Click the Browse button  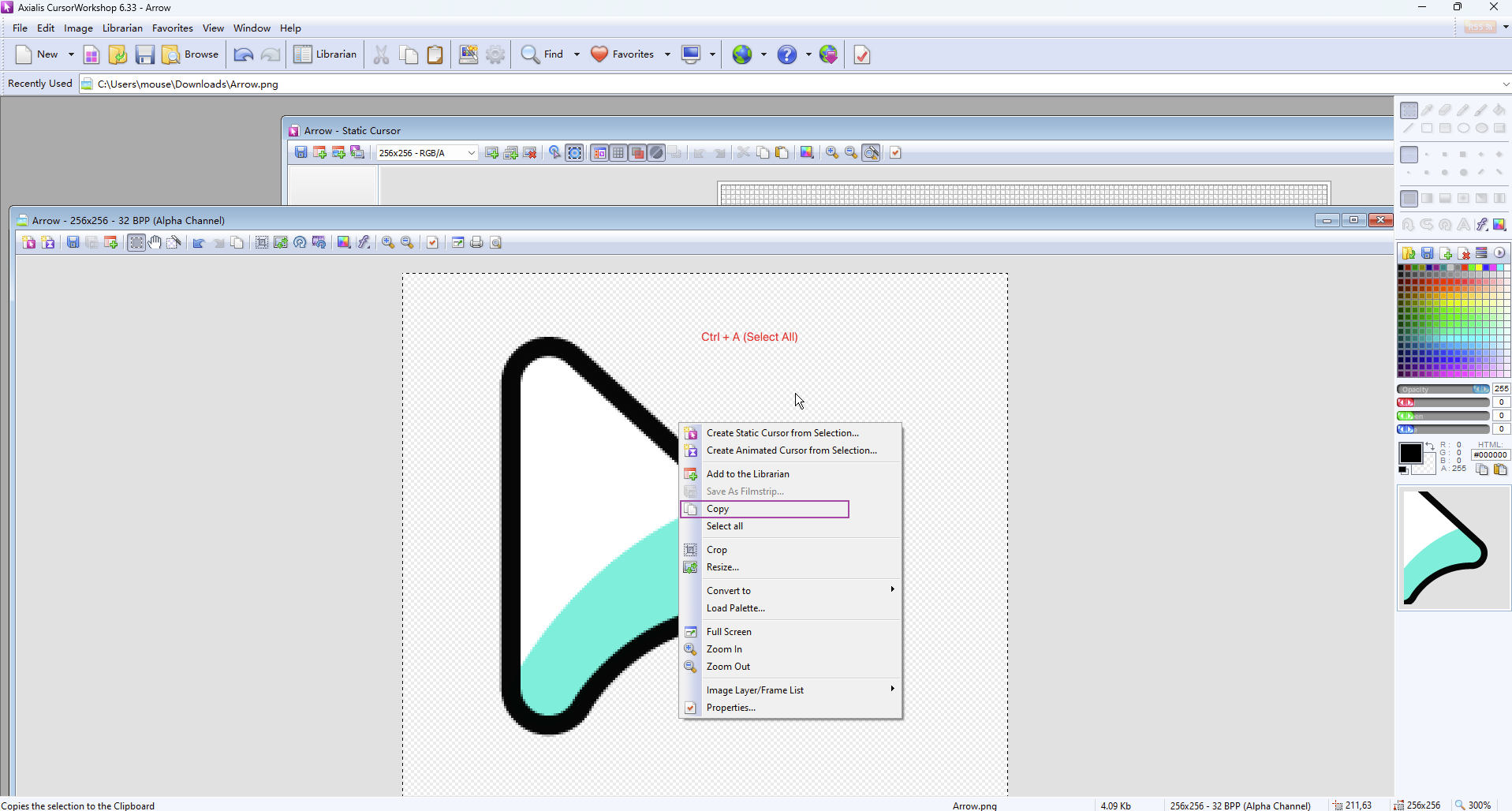(191, 54)
